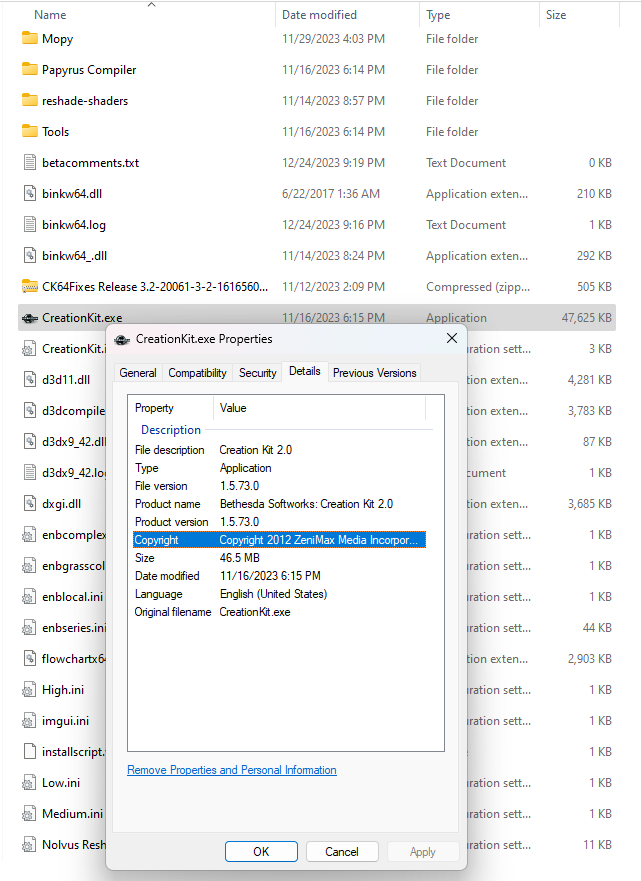Image resolution: width=641 pixels, height=881 pixels.
Task: Click the Properties dialog title bar icon
Action: tap(122, 339)
